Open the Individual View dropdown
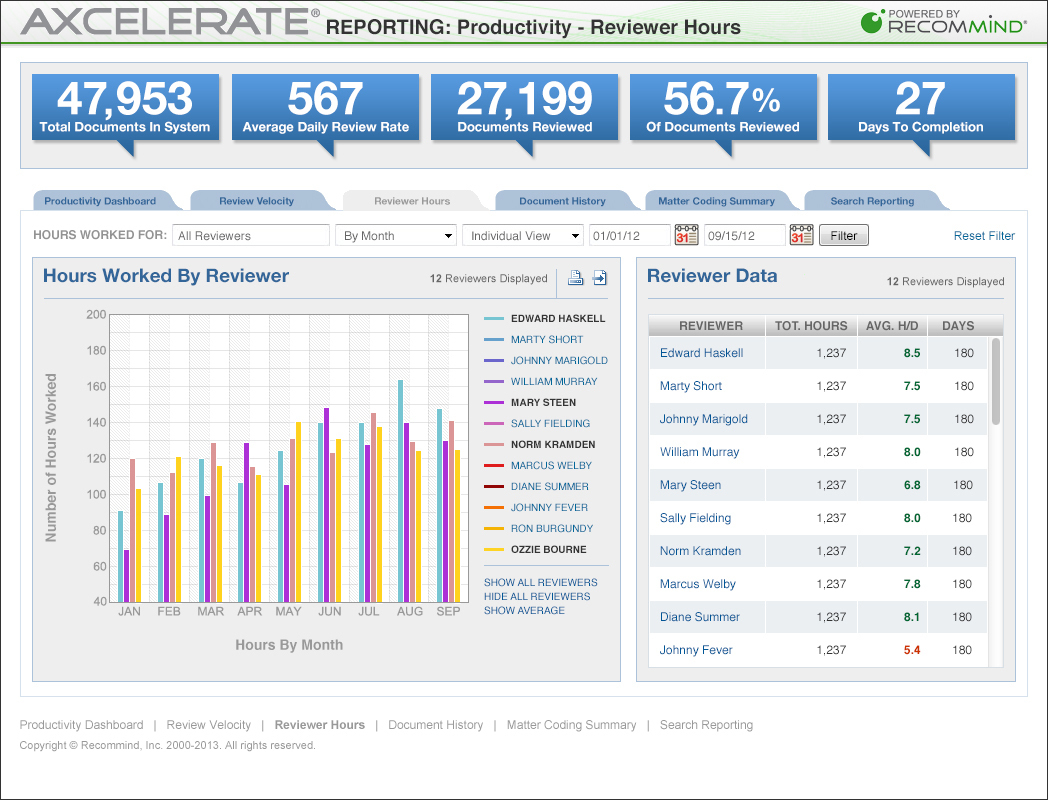The width and height of the screenshot is (1048, 800). [x=523, y=235]
